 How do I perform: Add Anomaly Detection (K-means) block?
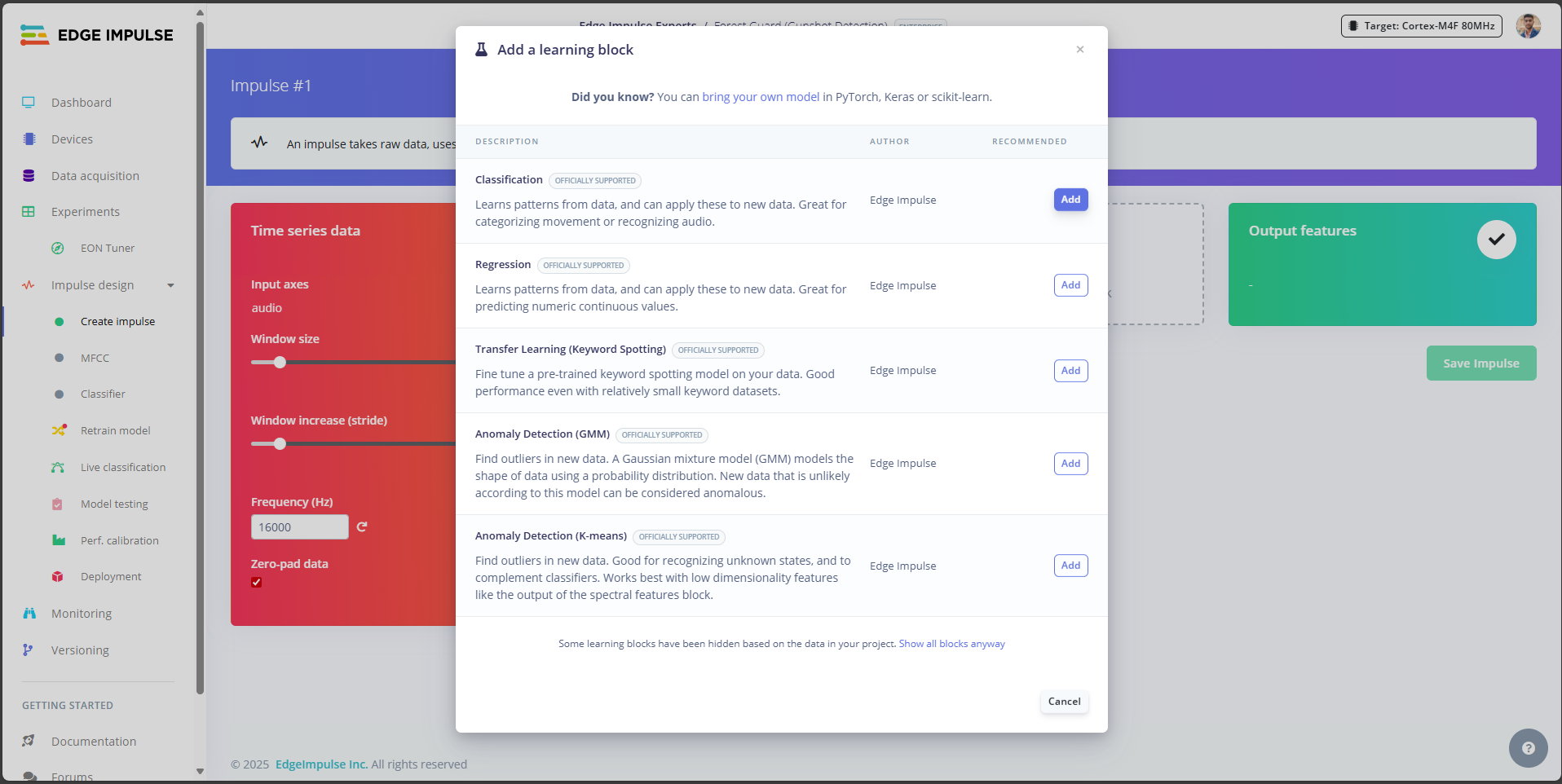click(1070, 566)
